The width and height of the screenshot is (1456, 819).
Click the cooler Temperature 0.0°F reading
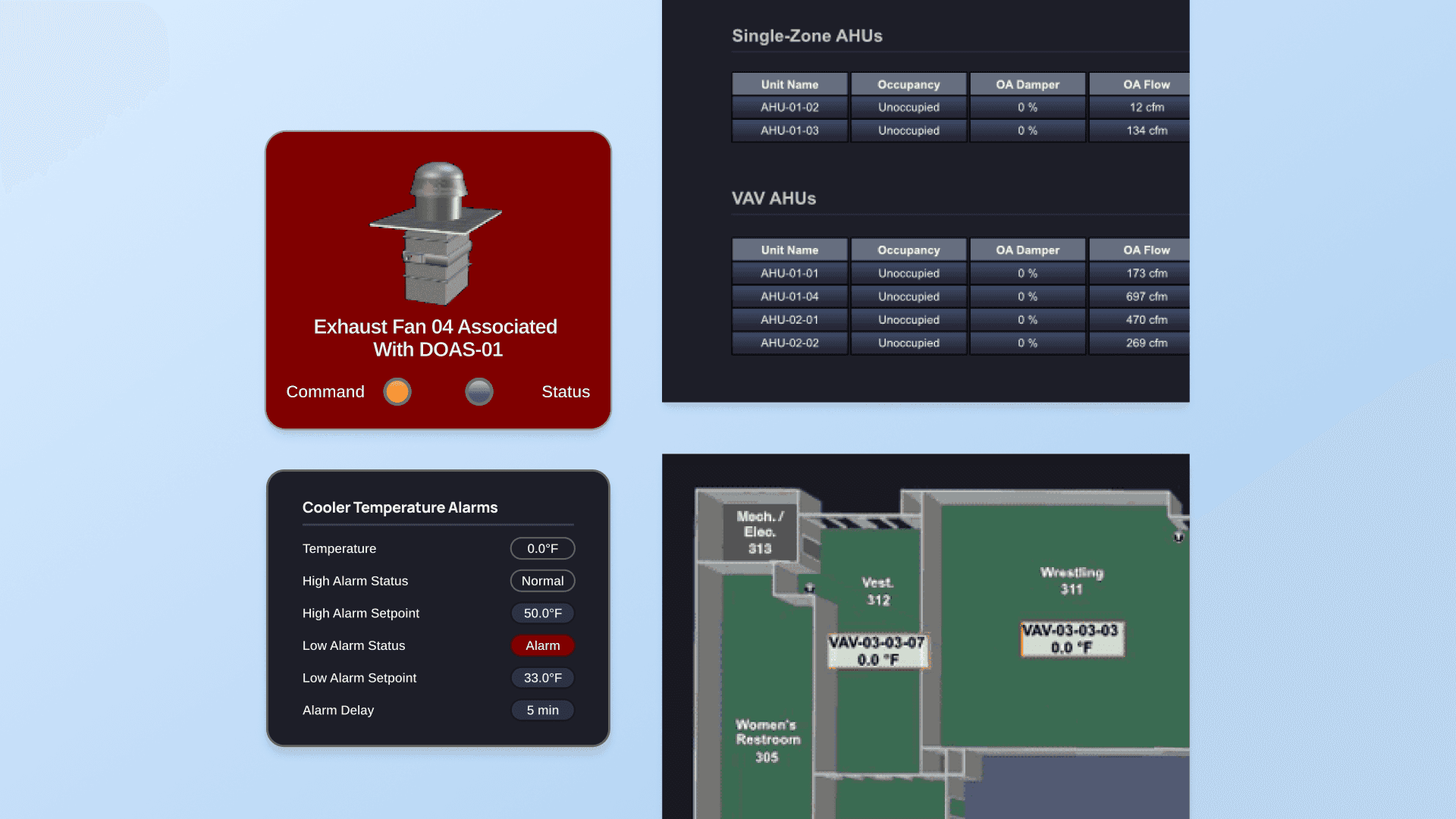(x=543, y=548)
